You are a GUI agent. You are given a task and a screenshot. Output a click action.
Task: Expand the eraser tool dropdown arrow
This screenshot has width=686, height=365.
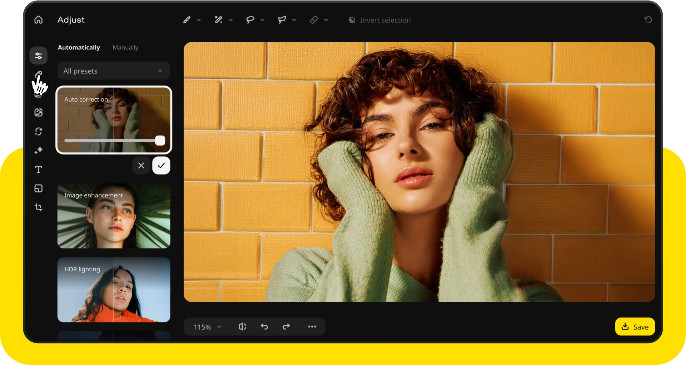pos(326,20)
